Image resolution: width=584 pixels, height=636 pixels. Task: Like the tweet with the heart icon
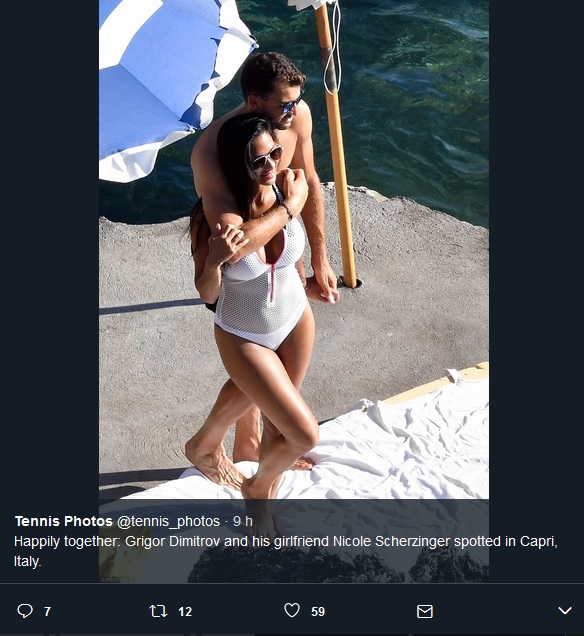coord(292,610)
